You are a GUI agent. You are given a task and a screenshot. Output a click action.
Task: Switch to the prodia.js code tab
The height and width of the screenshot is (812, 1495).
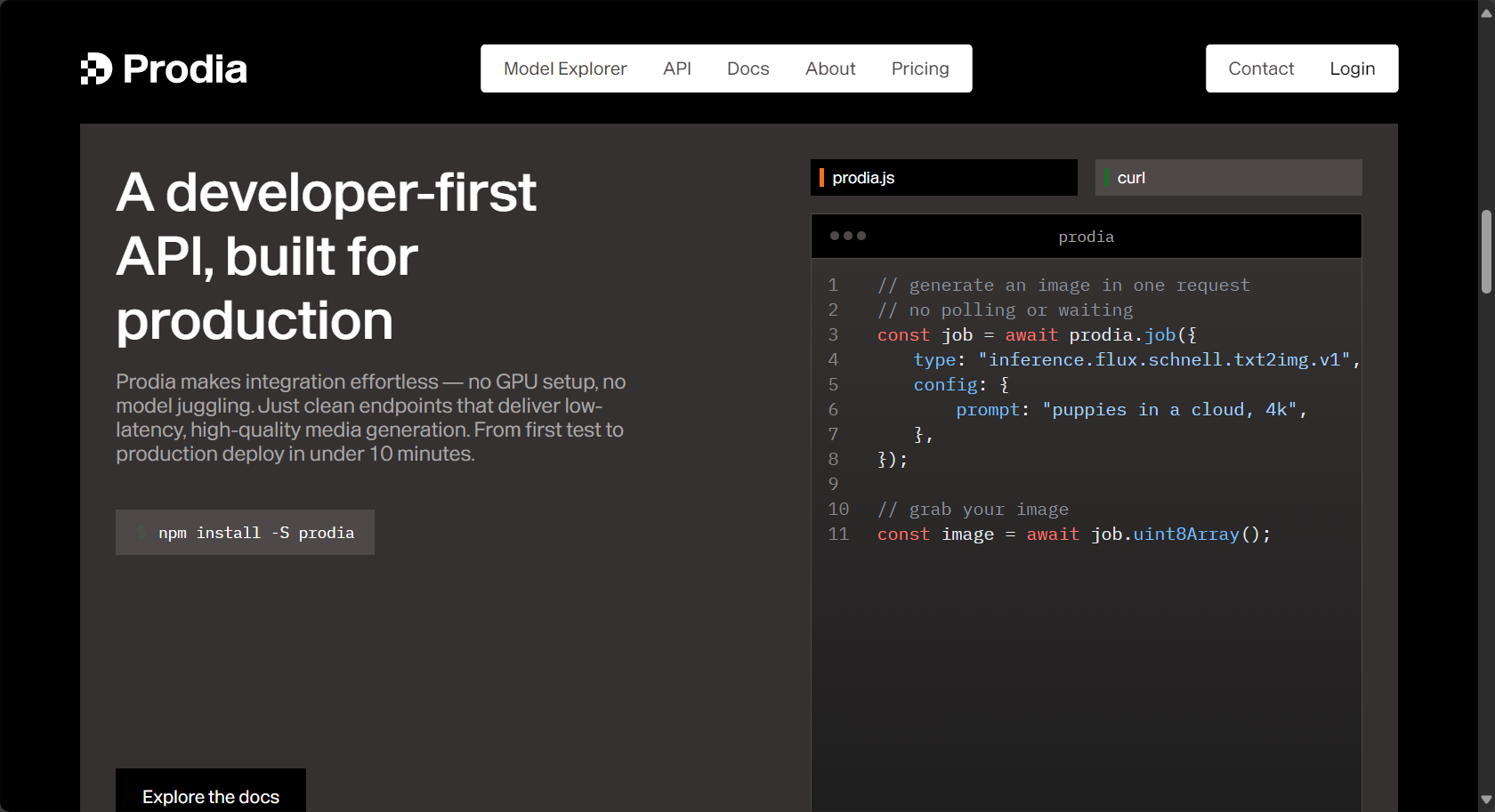[x=944, y=178]
